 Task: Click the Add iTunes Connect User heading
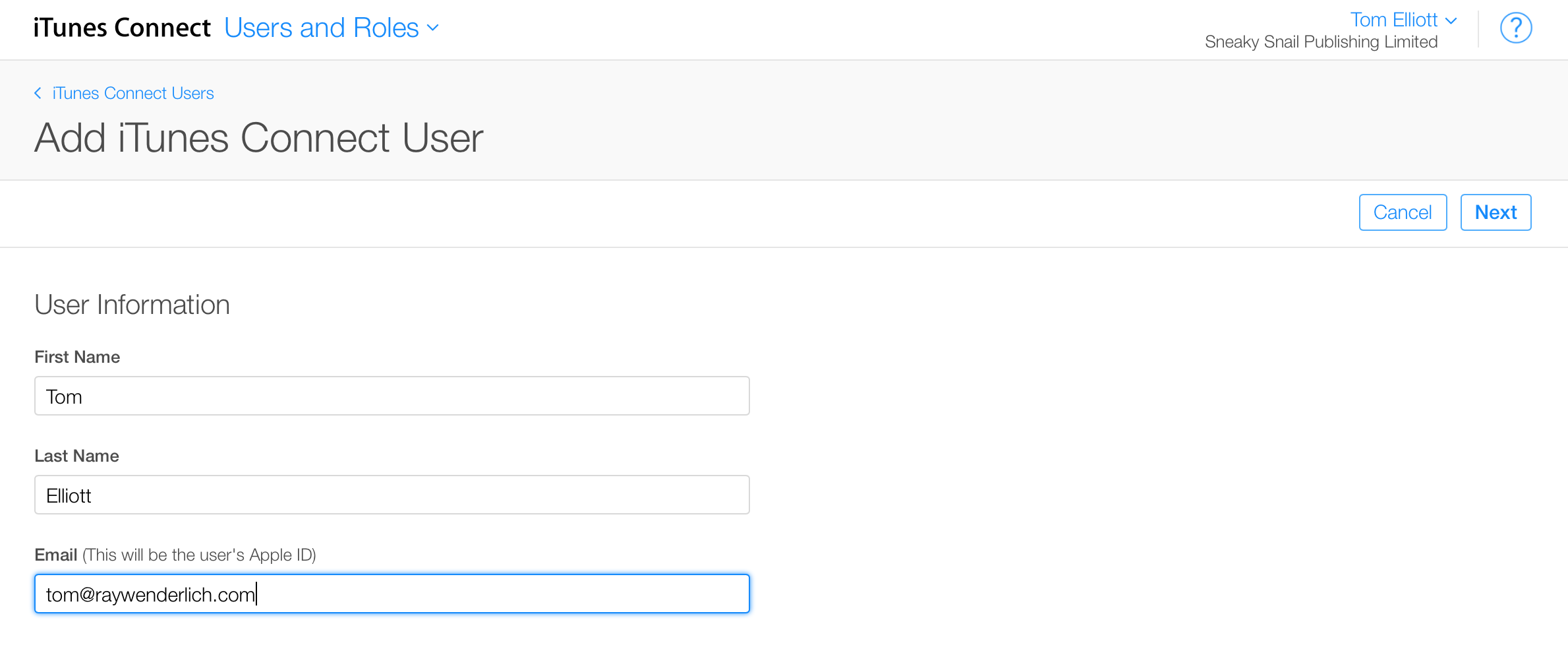click(x=259, y=138)
